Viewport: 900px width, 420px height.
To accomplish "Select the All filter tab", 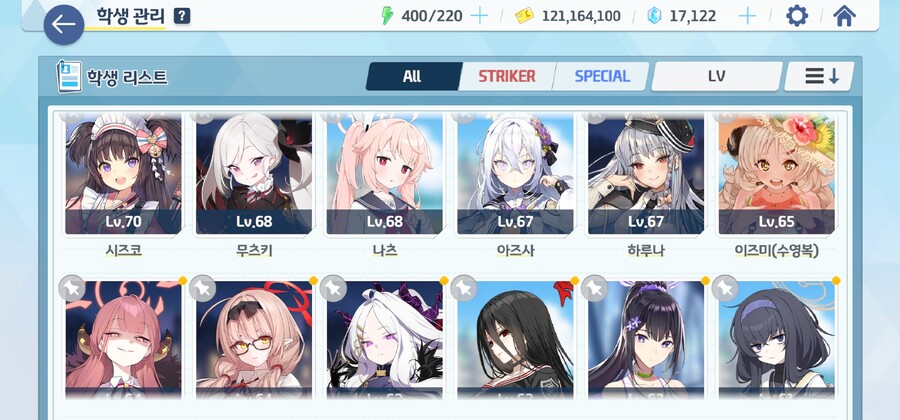I will (x=413, y=76).
